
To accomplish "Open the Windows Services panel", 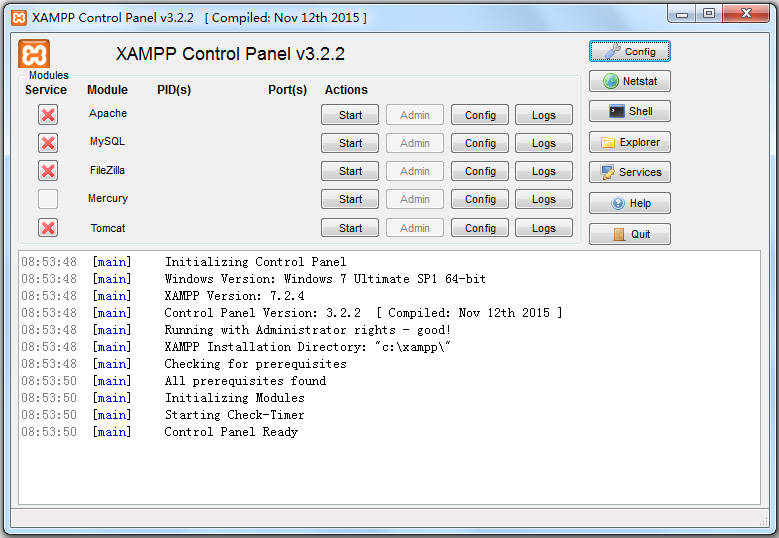I will (629, 172).
